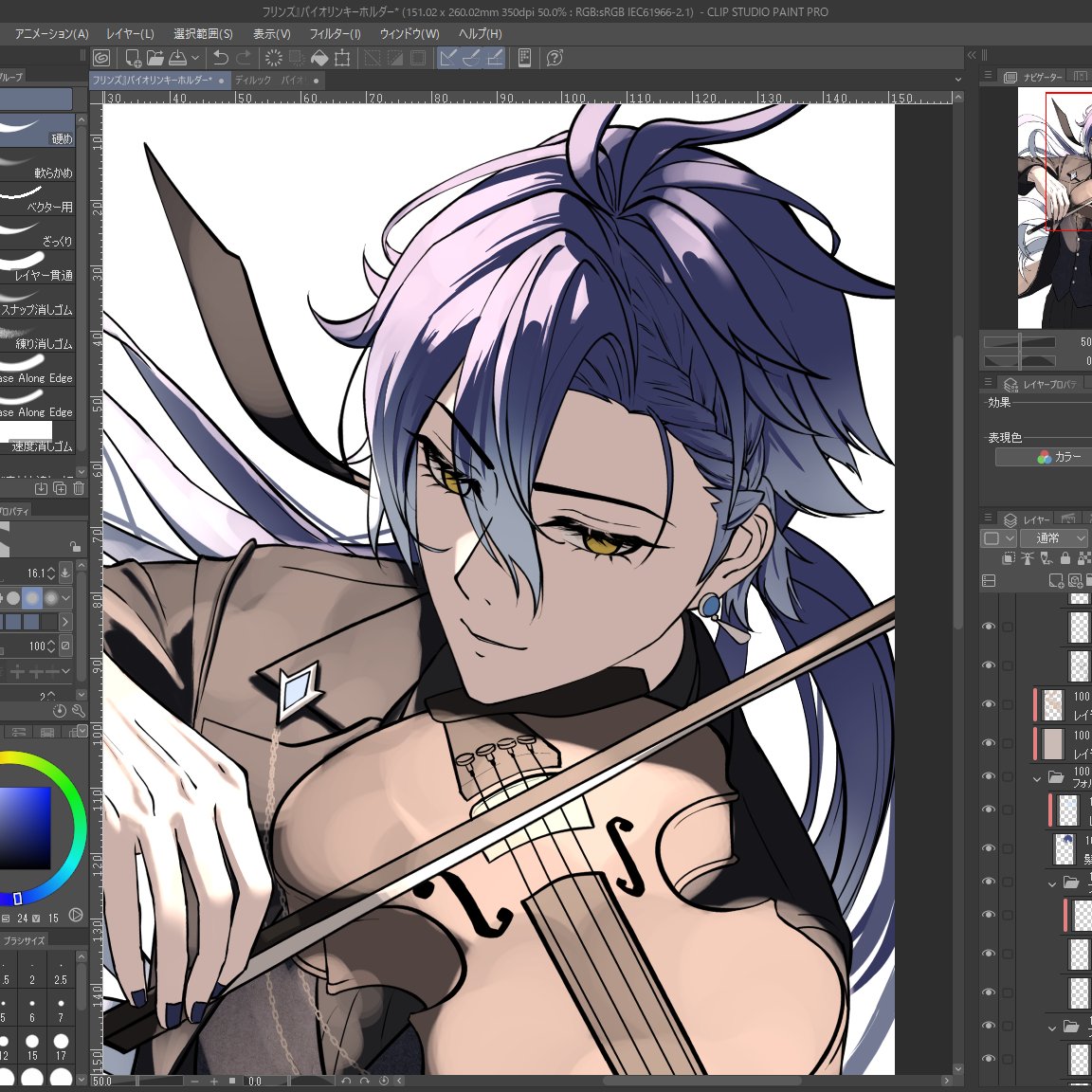Click the hardness stepper showing 100
This screenshot has height=1092, width=1092.
pos(50,646)
